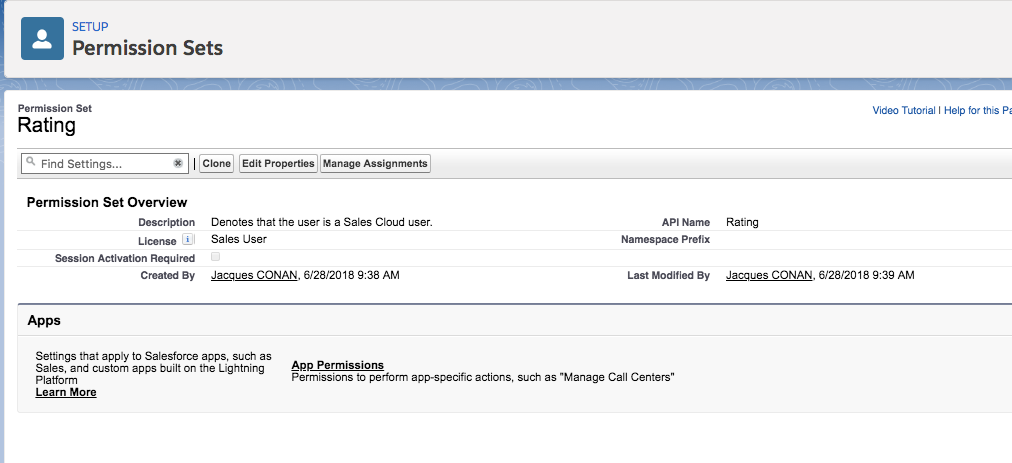The image size is (1012, 463).
Task: Click the License info icon
Action: (x=188, y=241)
